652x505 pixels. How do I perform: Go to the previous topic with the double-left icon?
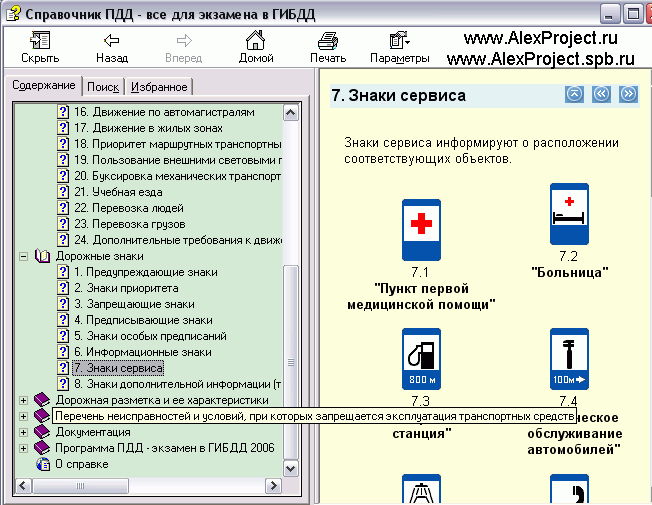pyautogui.click(x=601, y=94)
